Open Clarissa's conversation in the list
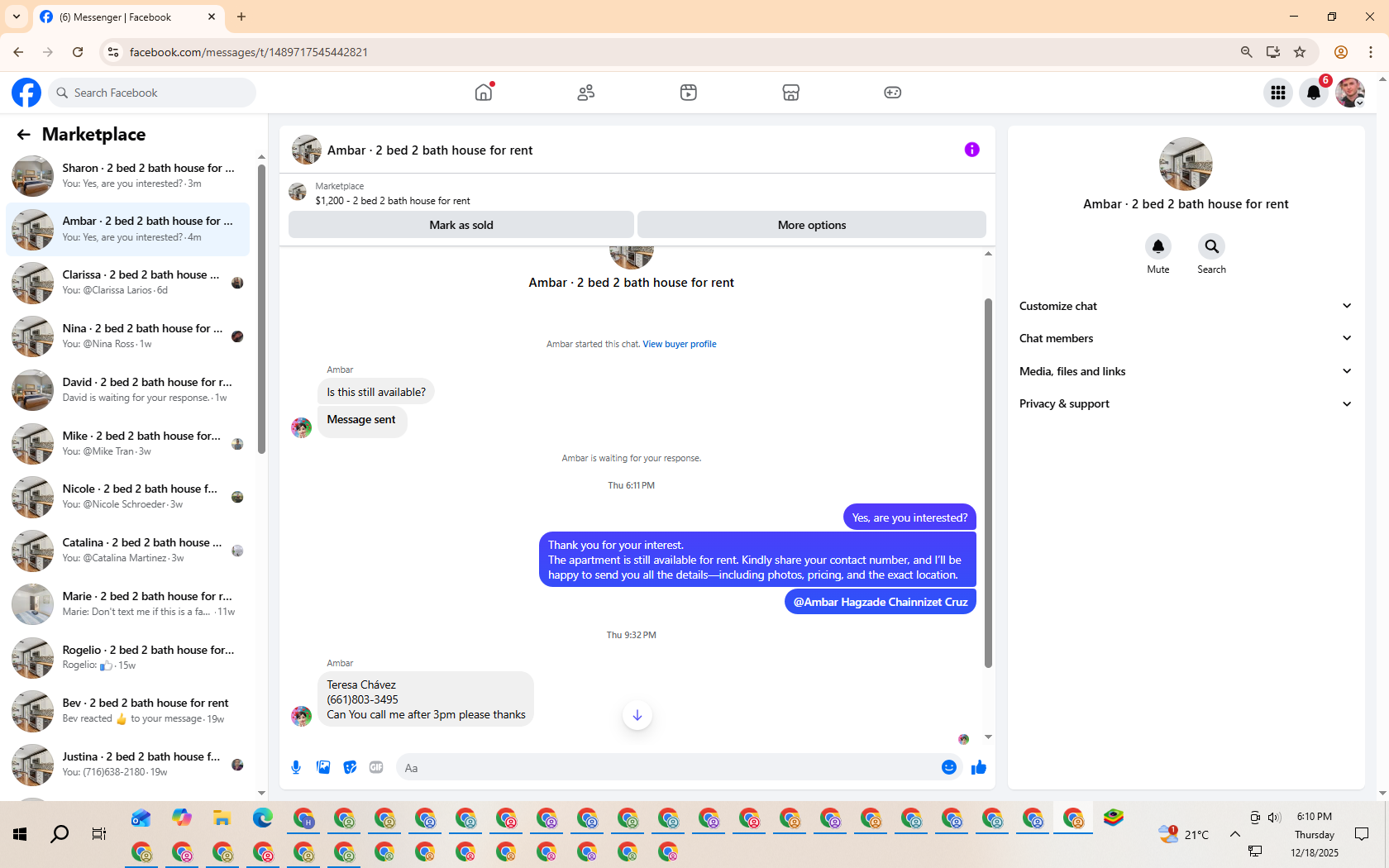The image size is (1389, 868). pyautogui.click(x=128, y=283)
